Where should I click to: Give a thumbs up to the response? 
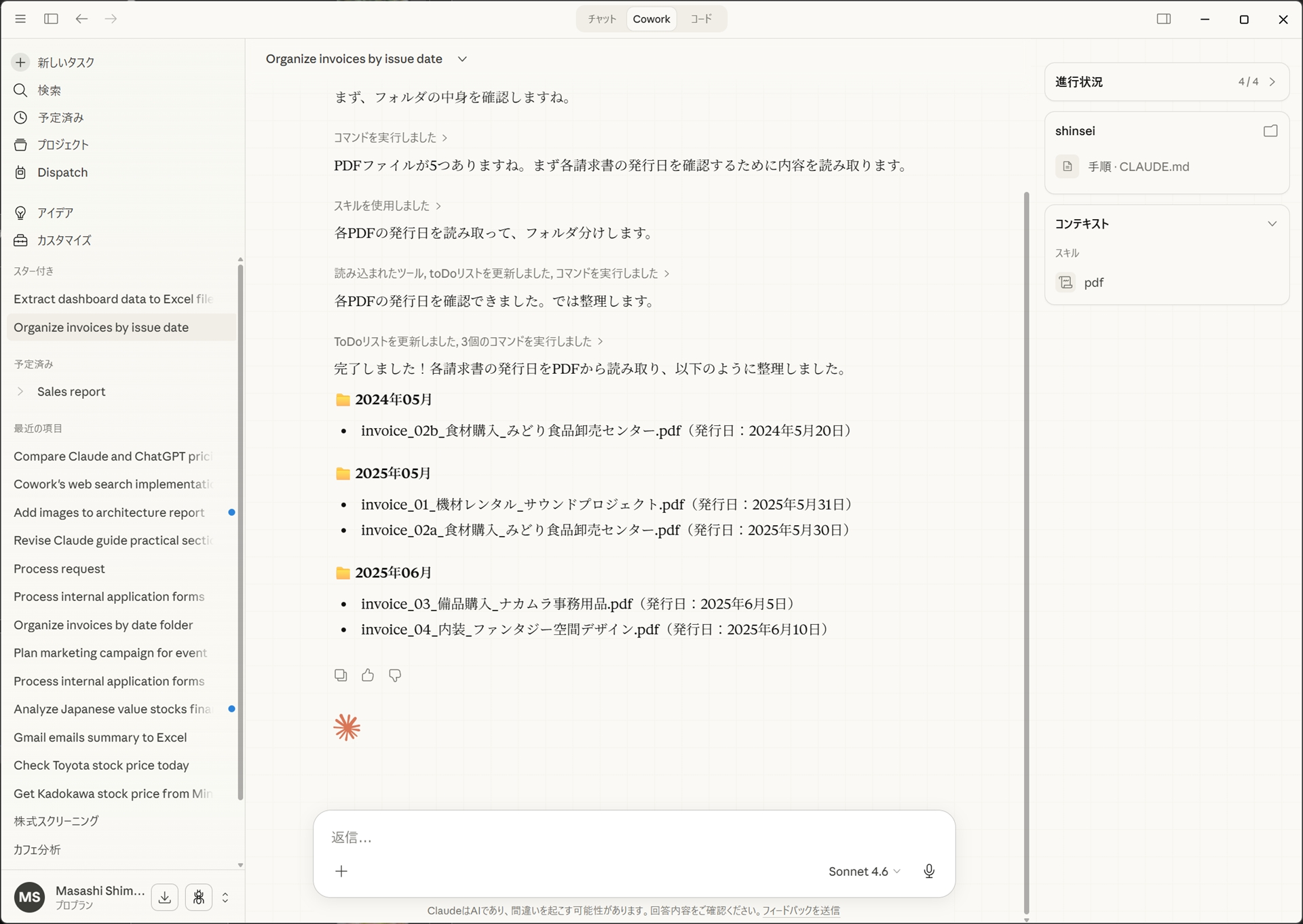(367, 675)
